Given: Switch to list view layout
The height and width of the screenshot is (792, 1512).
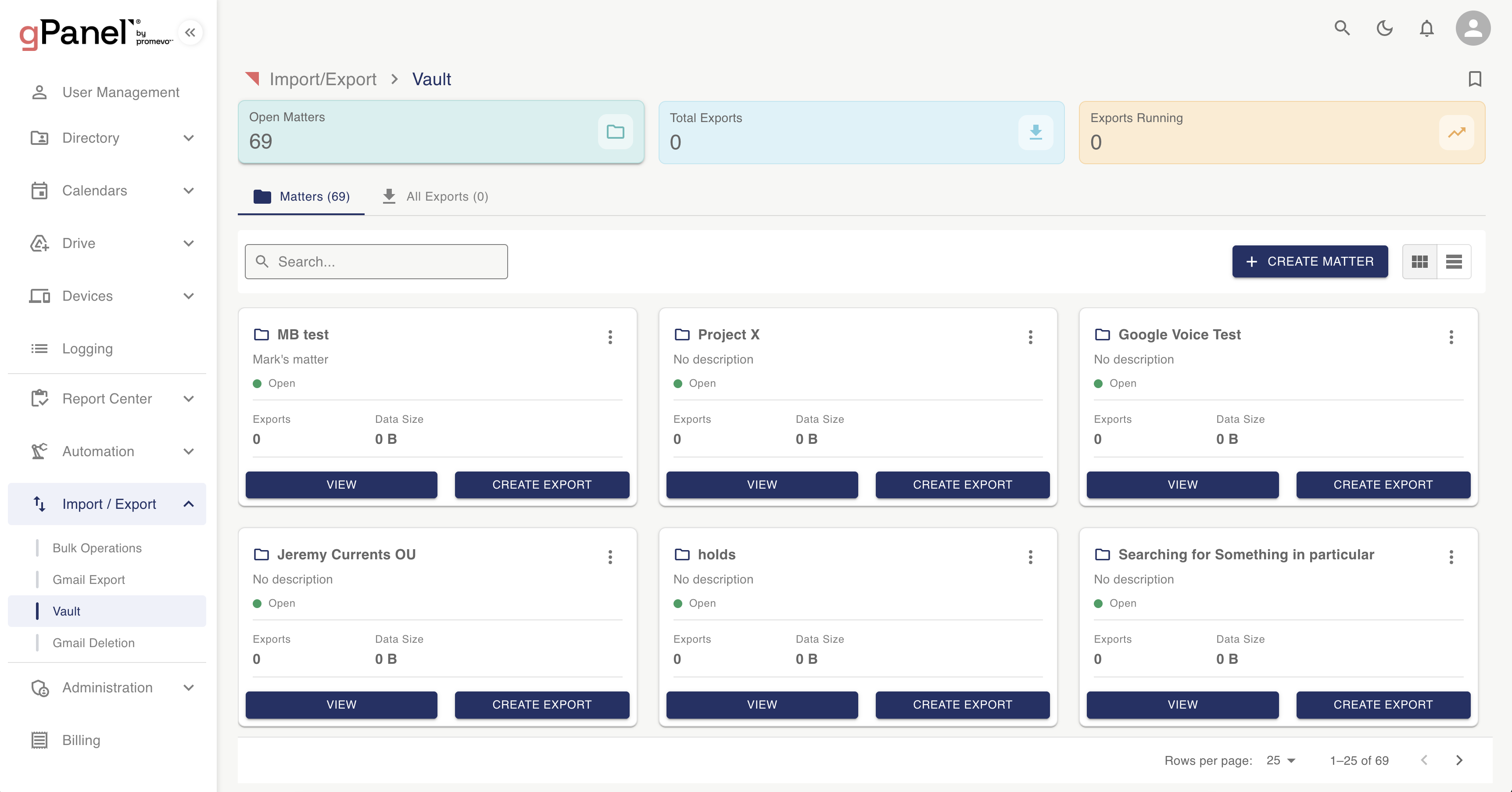Looking at the screenshot, I should (x=1454, y=261).
